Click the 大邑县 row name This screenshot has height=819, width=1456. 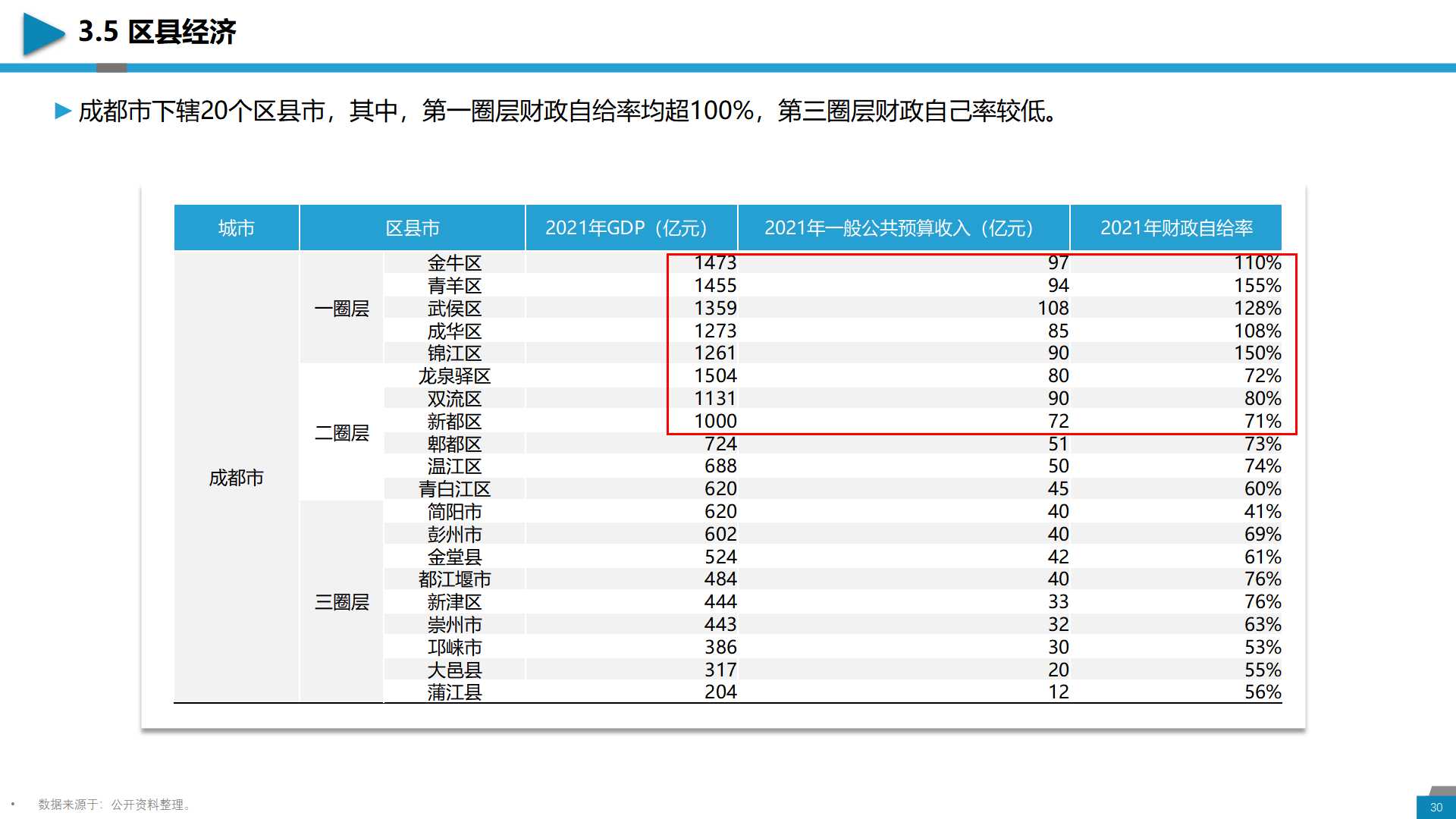pyautogui.click(x=454, y=670)
